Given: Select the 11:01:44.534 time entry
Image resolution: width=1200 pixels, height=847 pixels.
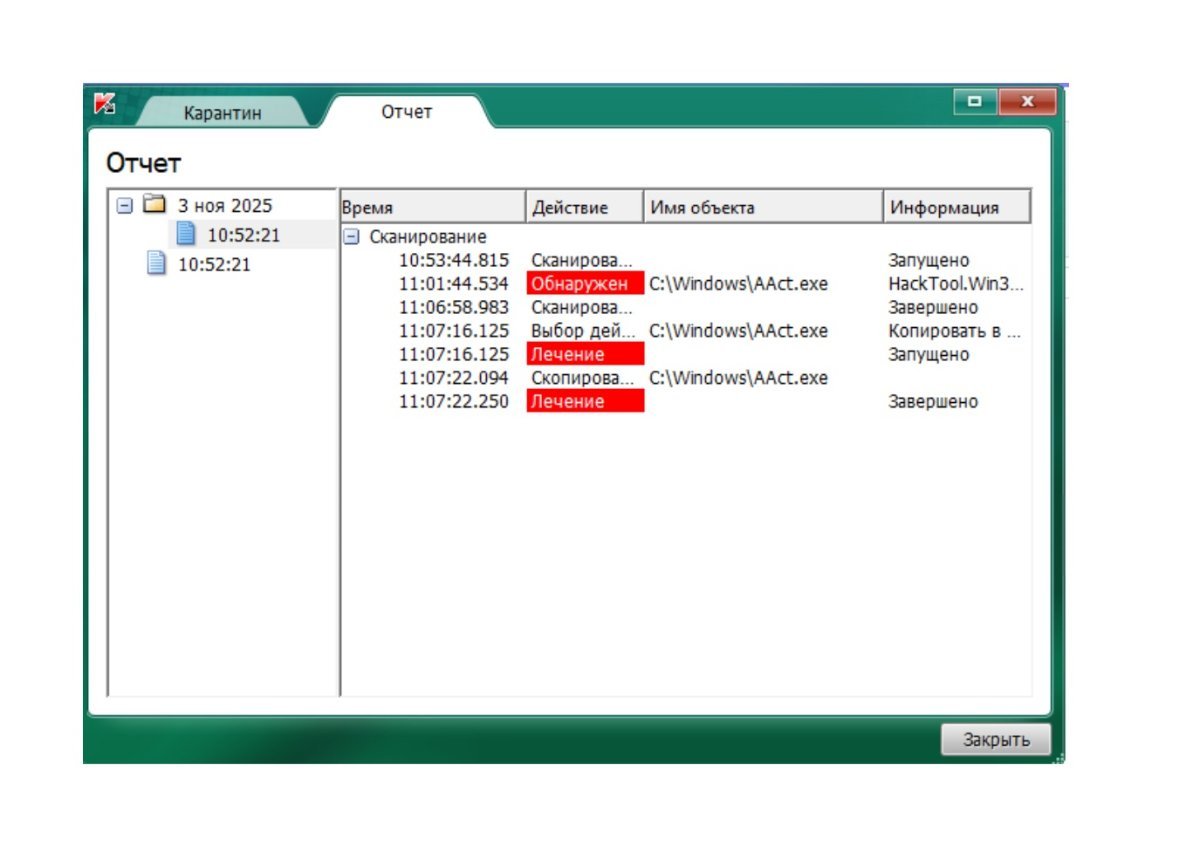Looking at the screenshot, I should coord(454,284).
